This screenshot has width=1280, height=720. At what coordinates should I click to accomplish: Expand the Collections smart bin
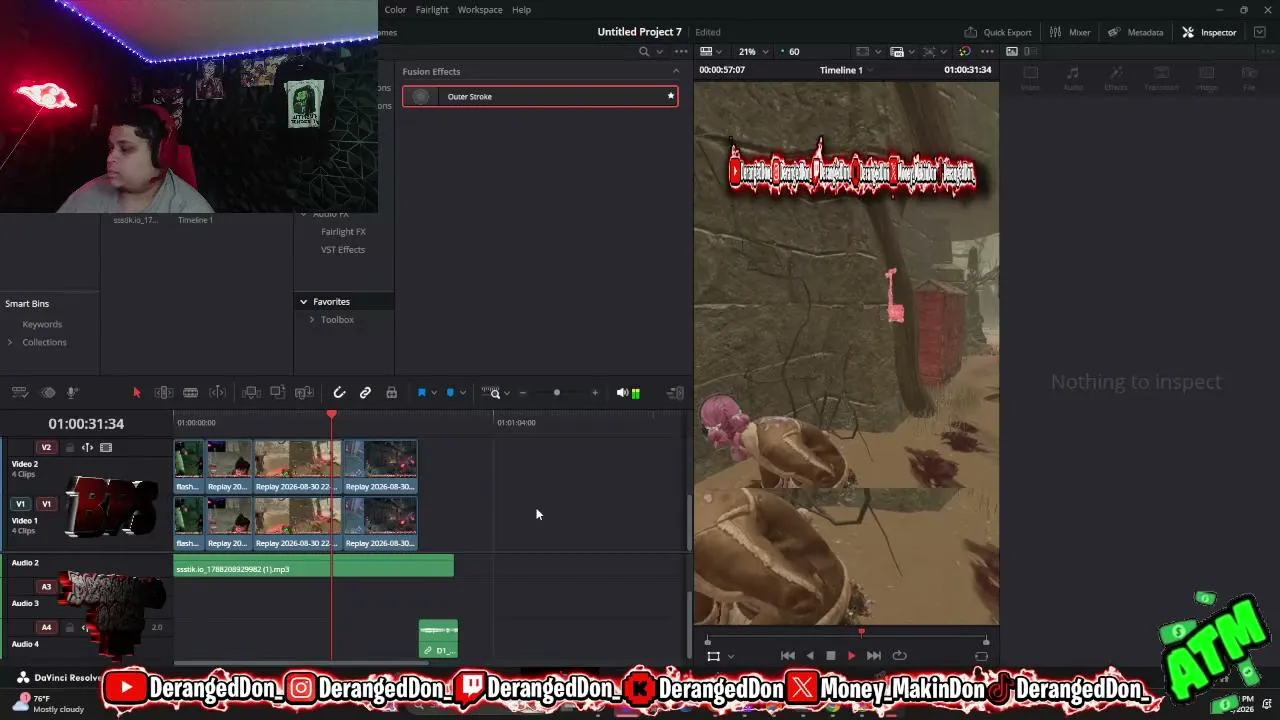[x=10, y=342]
